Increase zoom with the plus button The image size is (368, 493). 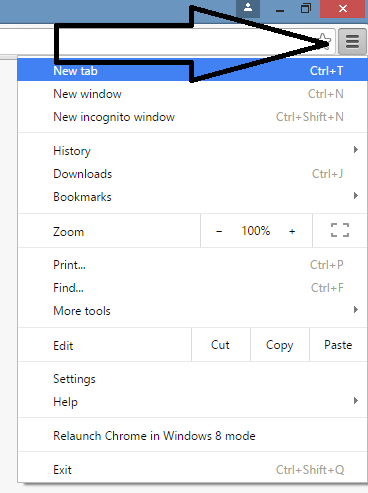click(292, 231)
